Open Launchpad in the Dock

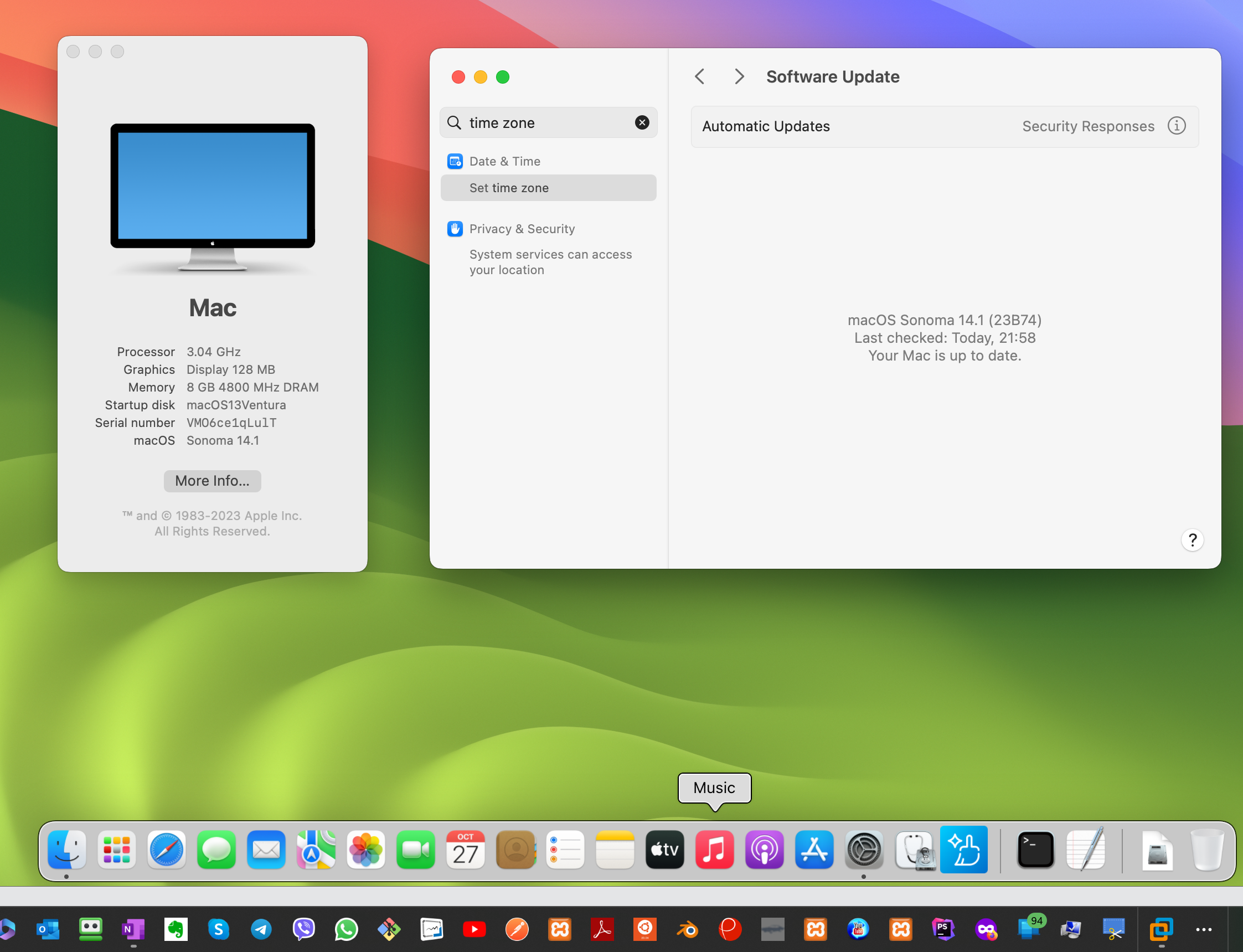tap(117, 850)
